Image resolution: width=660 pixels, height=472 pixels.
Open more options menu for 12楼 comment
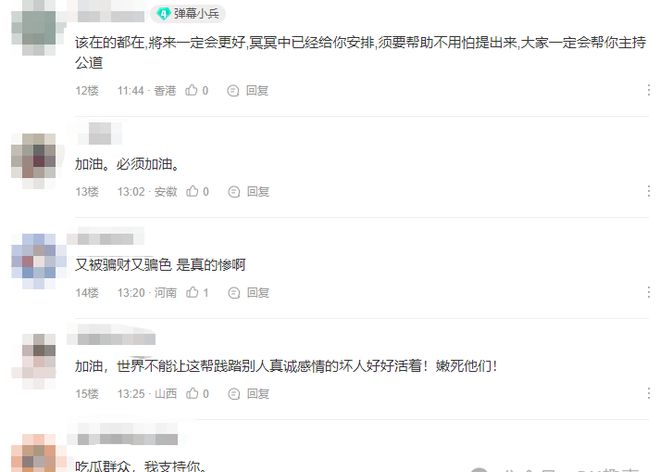point(649,90)
